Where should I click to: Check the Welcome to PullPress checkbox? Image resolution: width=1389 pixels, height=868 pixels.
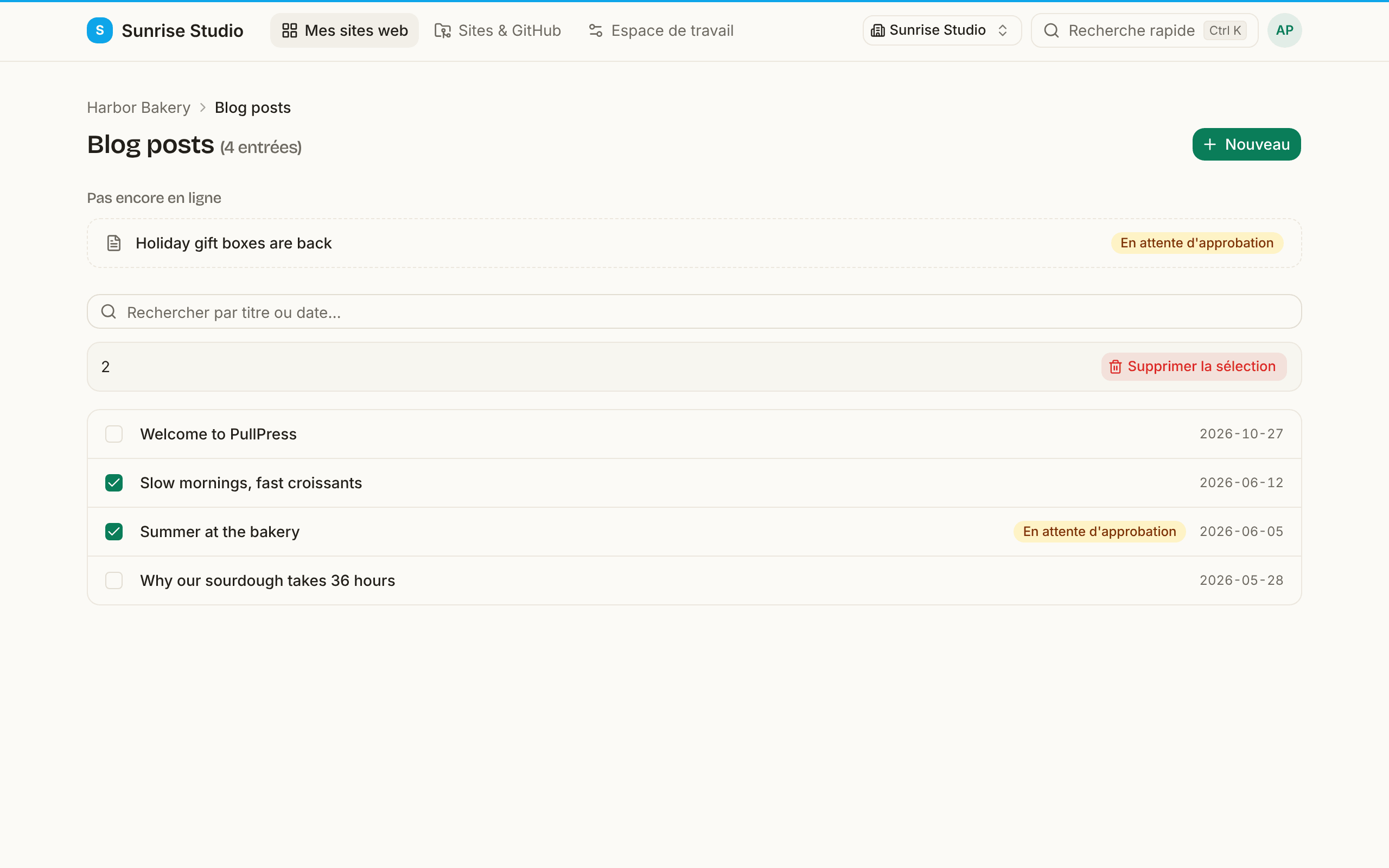click(x=114, y=434)
